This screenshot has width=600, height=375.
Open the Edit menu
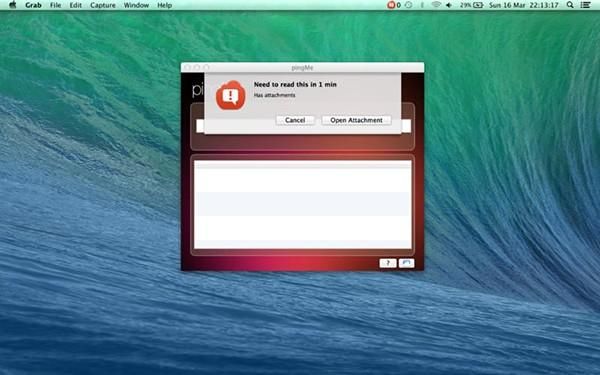(x=75, y=5)
